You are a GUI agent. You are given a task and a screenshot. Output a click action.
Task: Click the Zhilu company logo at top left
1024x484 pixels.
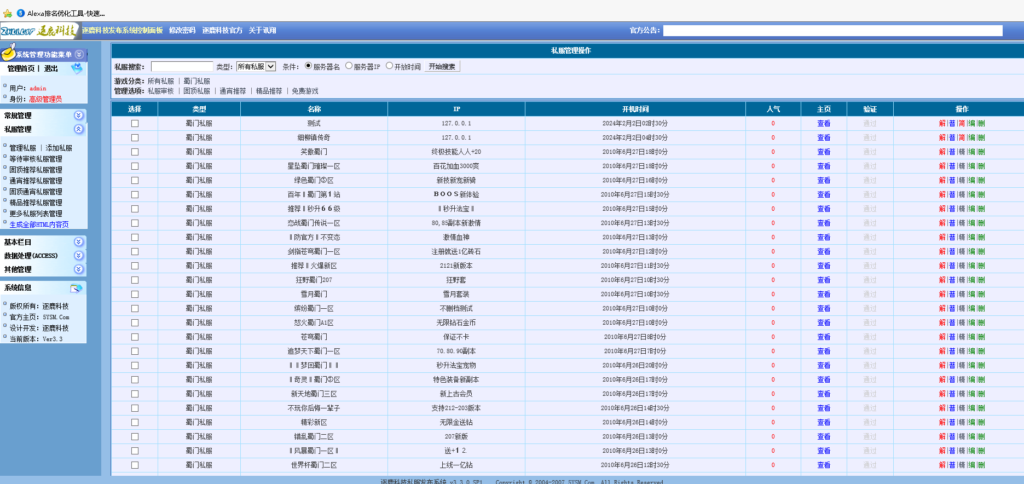pyautogui.click(x=38, y=31)
